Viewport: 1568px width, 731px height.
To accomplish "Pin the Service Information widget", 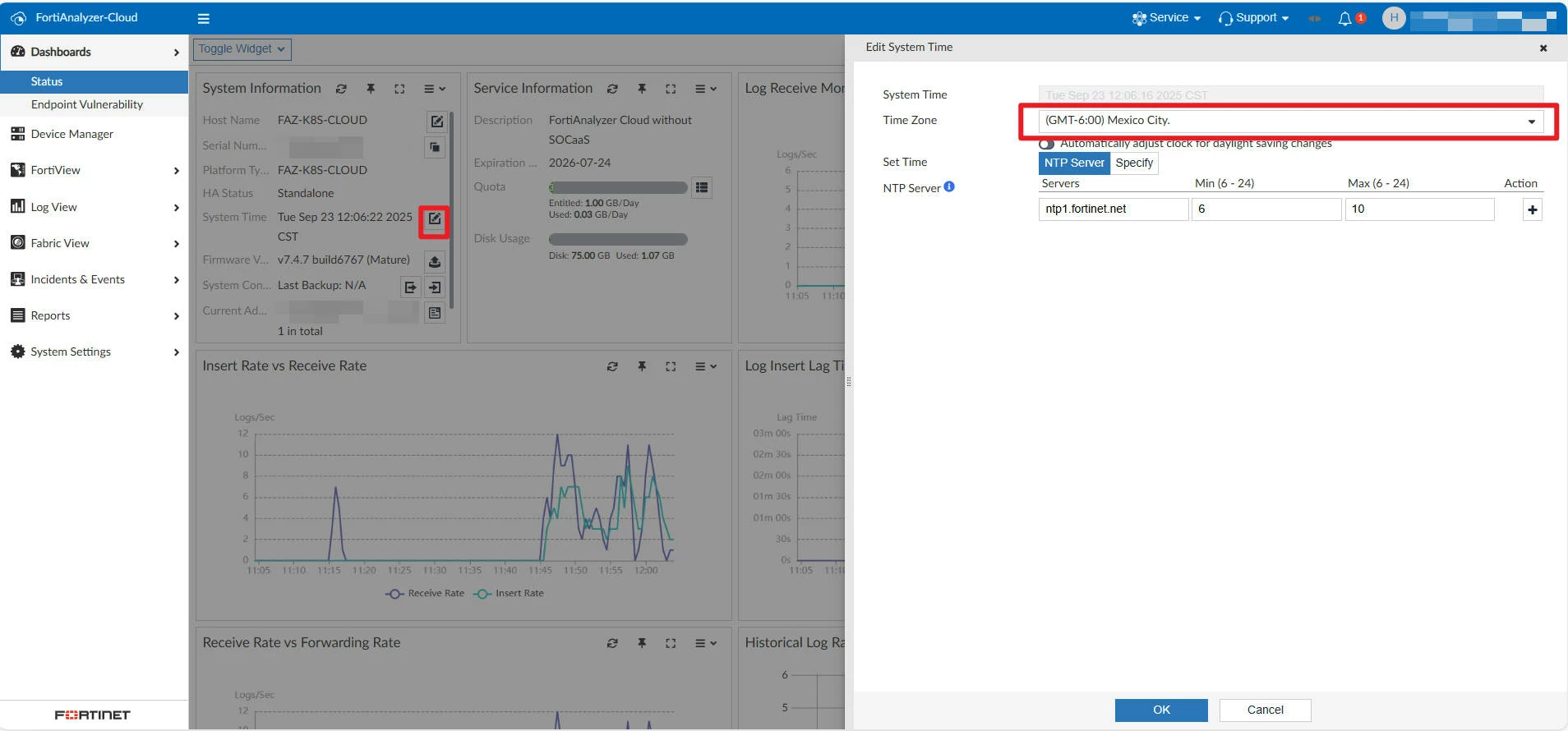I will point(642,89).
